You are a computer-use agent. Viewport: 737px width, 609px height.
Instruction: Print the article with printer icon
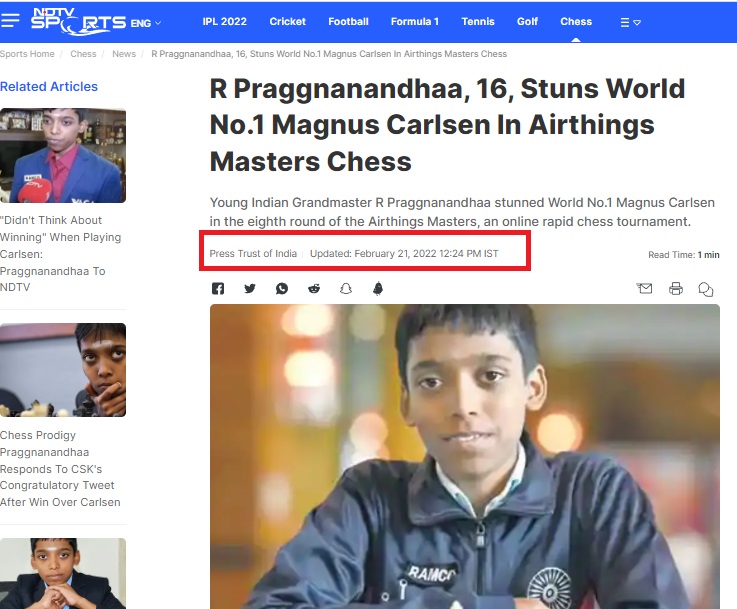(x=676, y=289)
